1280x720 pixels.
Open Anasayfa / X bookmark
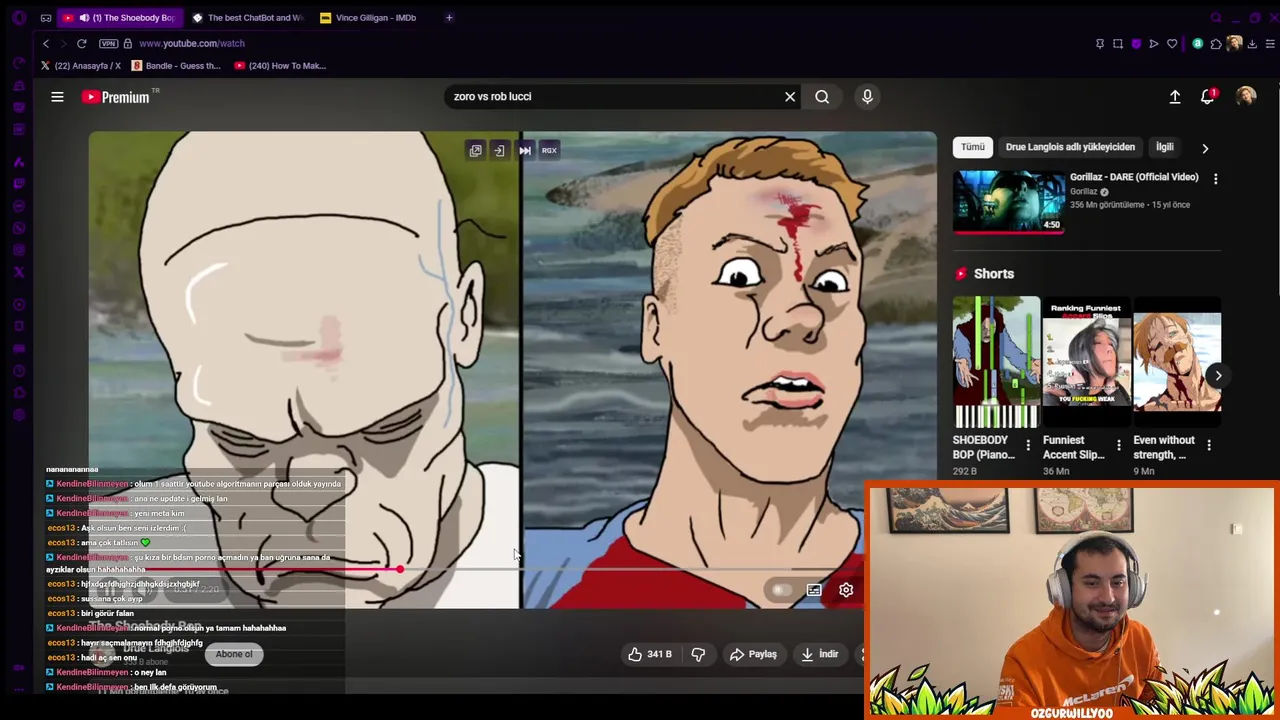pos(81,66)
